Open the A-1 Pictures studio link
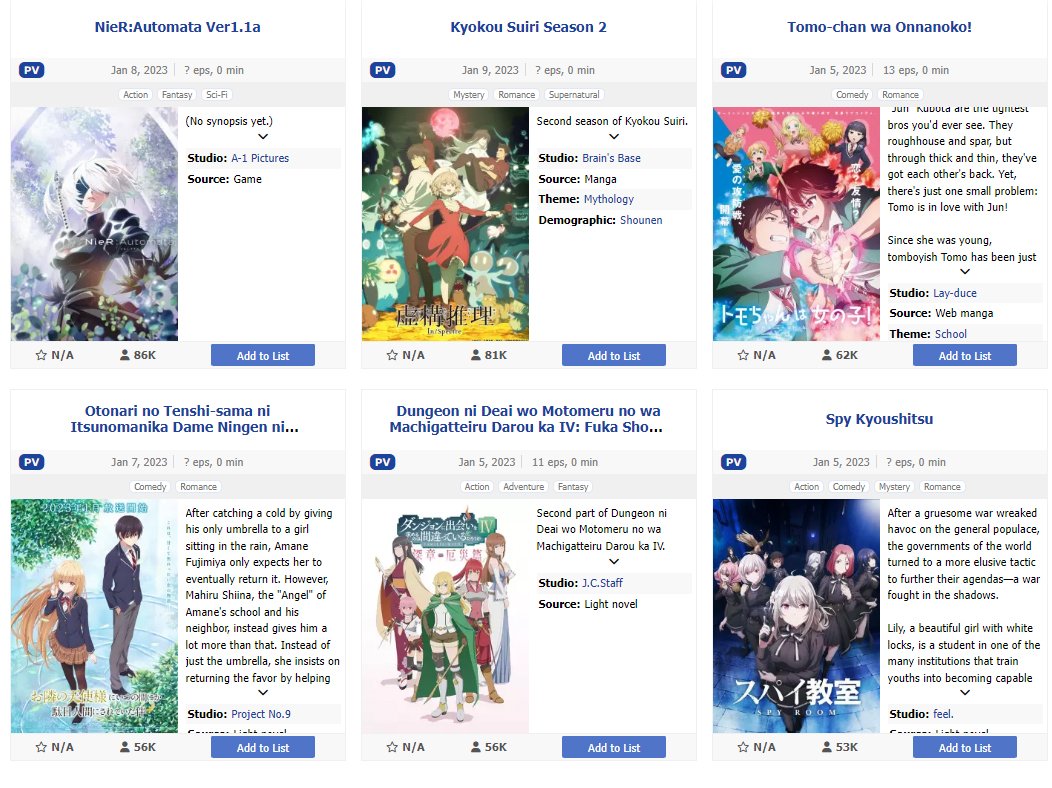This screenshot has height=788, width=1052. click(260, 158)
